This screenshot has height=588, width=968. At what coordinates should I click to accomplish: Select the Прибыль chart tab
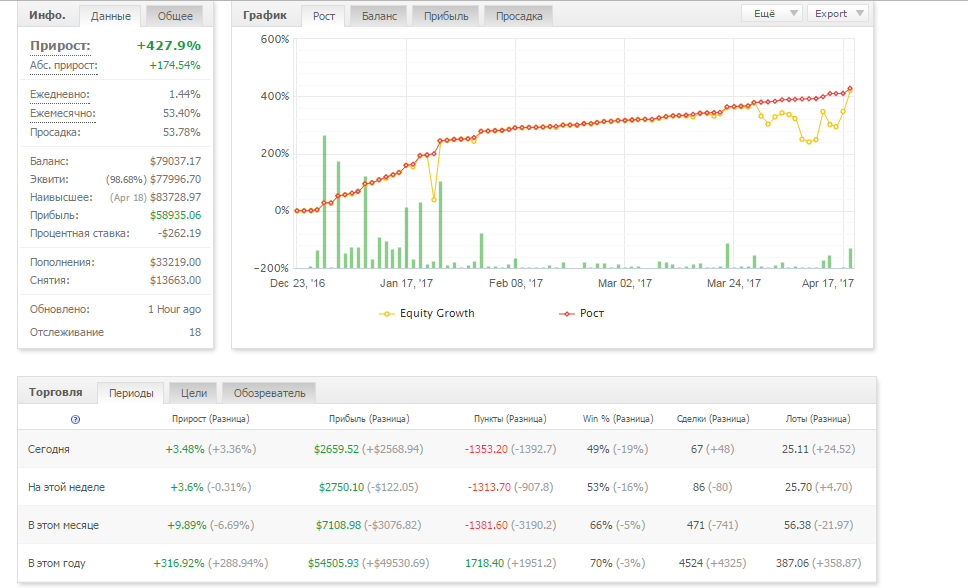point(446,16)
